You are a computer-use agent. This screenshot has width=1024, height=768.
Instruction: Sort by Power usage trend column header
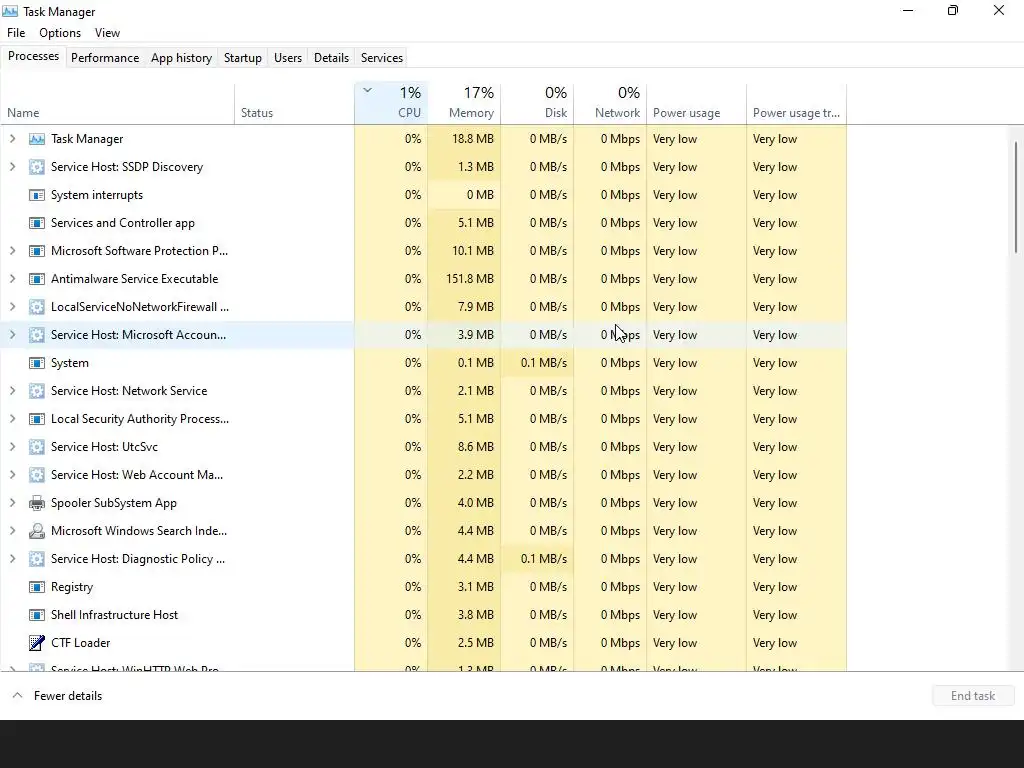[x=797, y=103]
